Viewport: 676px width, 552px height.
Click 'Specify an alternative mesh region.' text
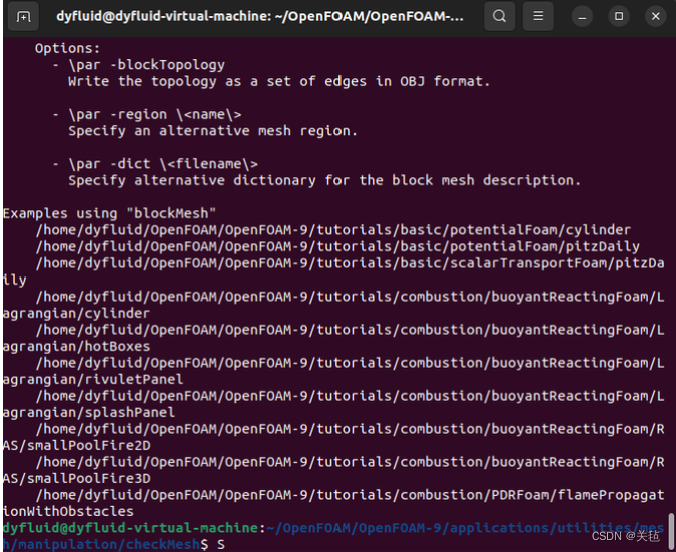[213, 131]
